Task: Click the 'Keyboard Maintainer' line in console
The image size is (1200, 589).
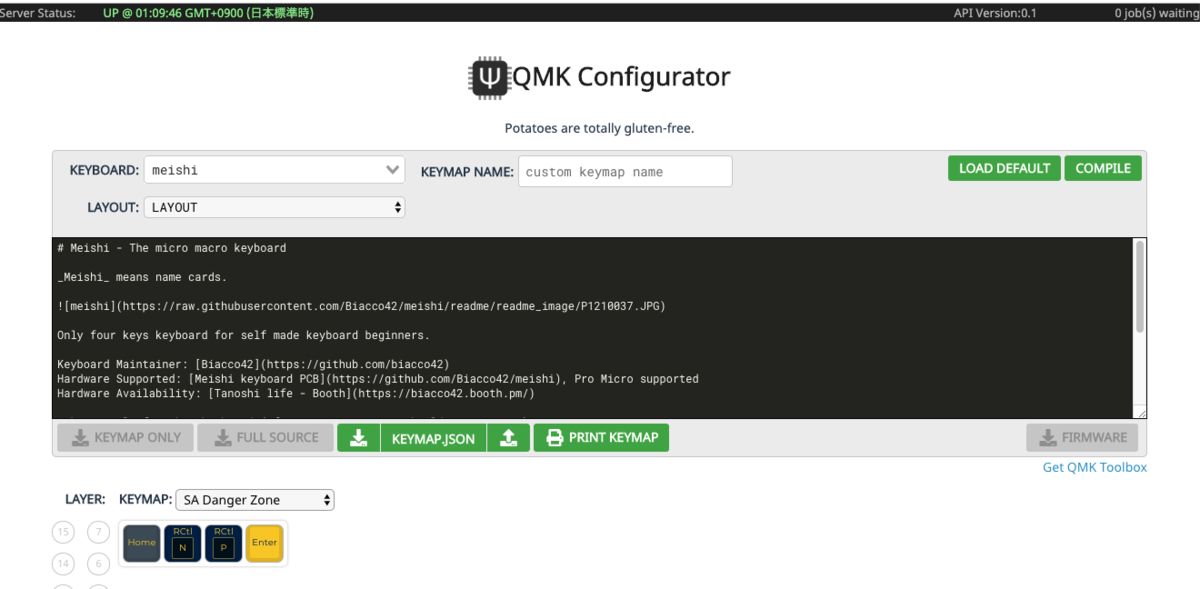Action: (x=253, y=365)
